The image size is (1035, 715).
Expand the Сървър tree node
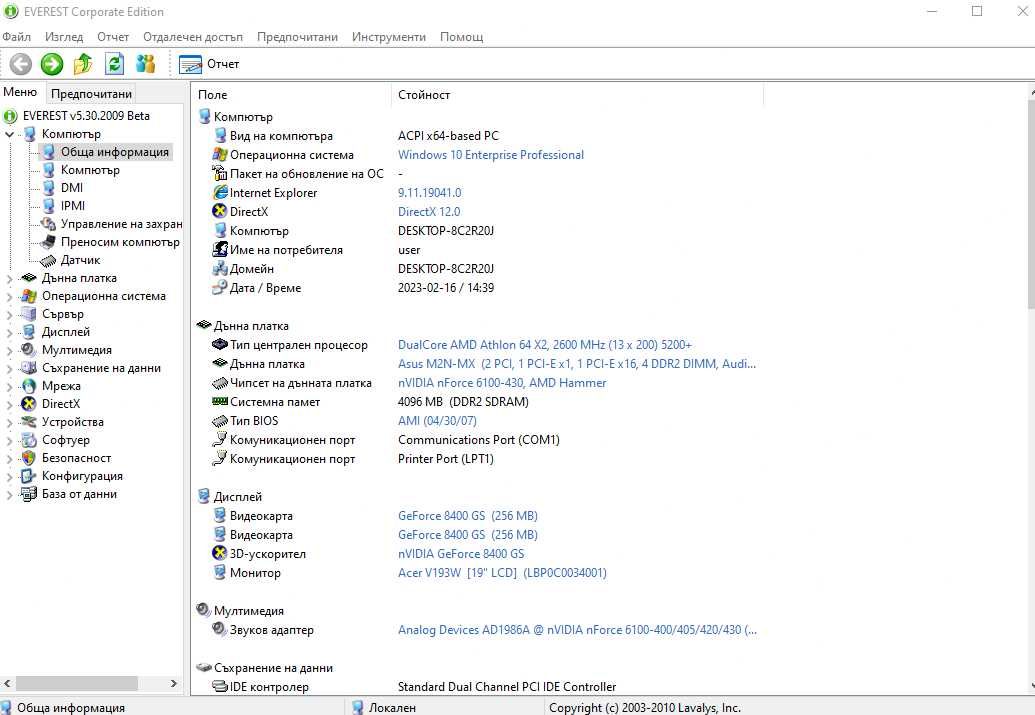[9, 314]
